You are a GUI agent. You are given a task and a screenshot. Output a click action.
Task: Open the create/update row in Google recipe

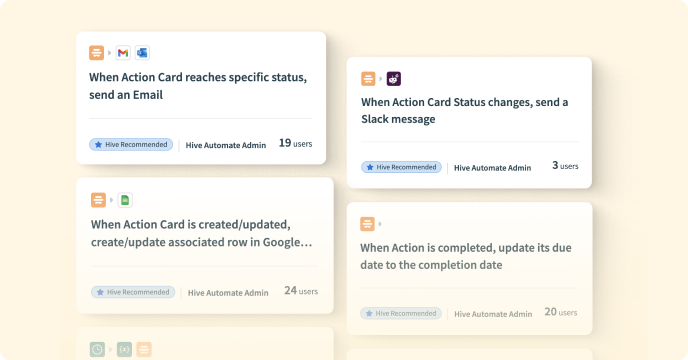tap(201, 234)
